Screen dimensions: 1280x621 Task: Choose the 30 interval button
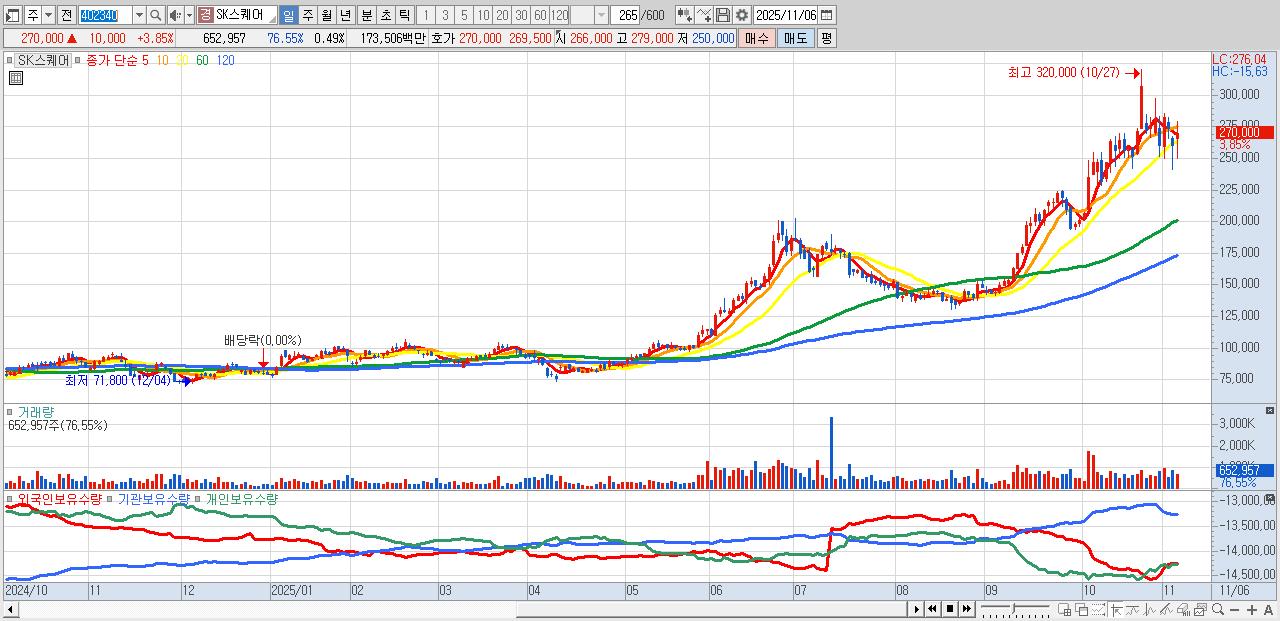pos(521,15)
